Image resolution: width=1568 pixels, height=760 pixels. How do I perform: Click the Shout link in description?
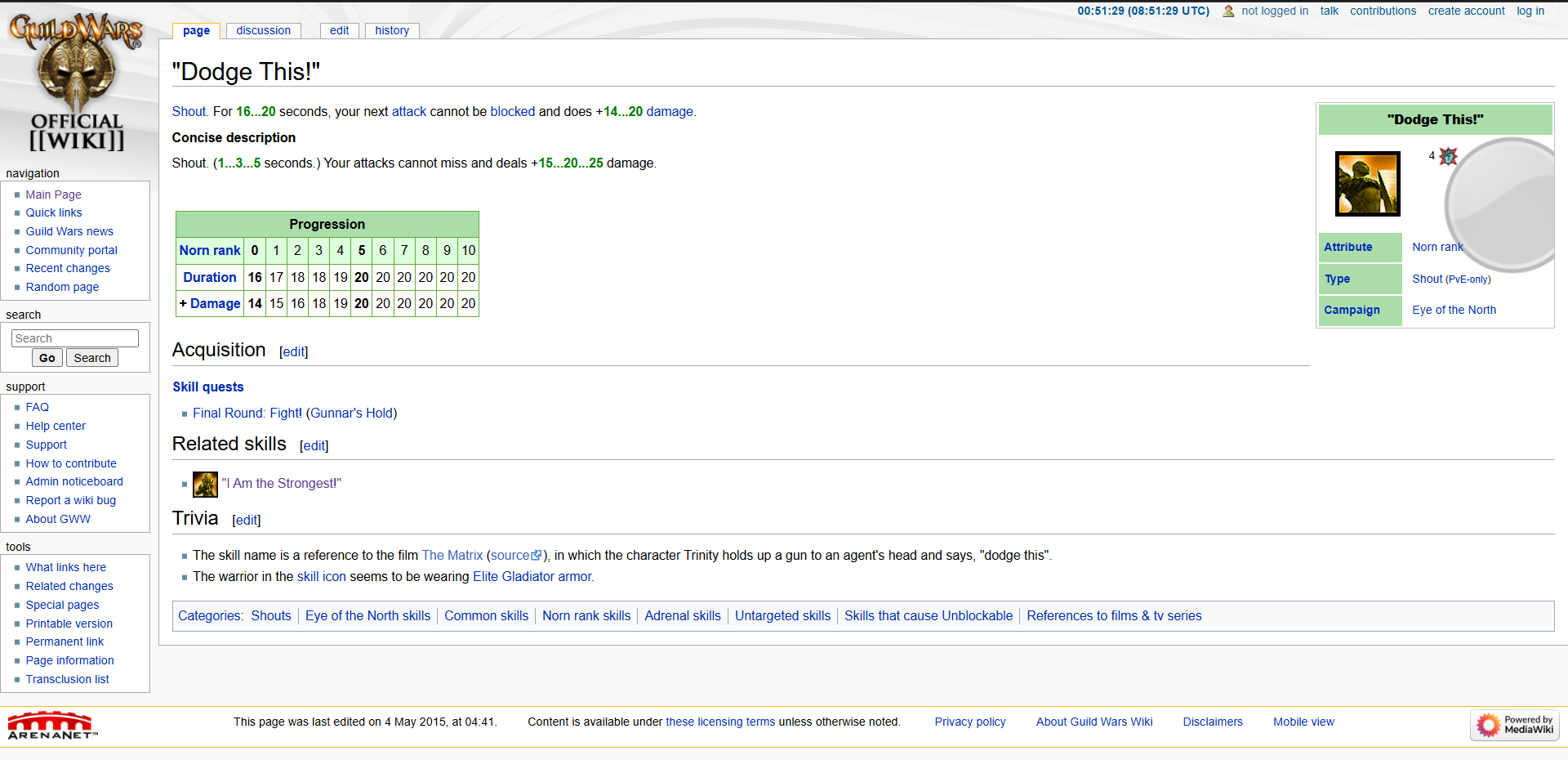click(x=189, y=111)
